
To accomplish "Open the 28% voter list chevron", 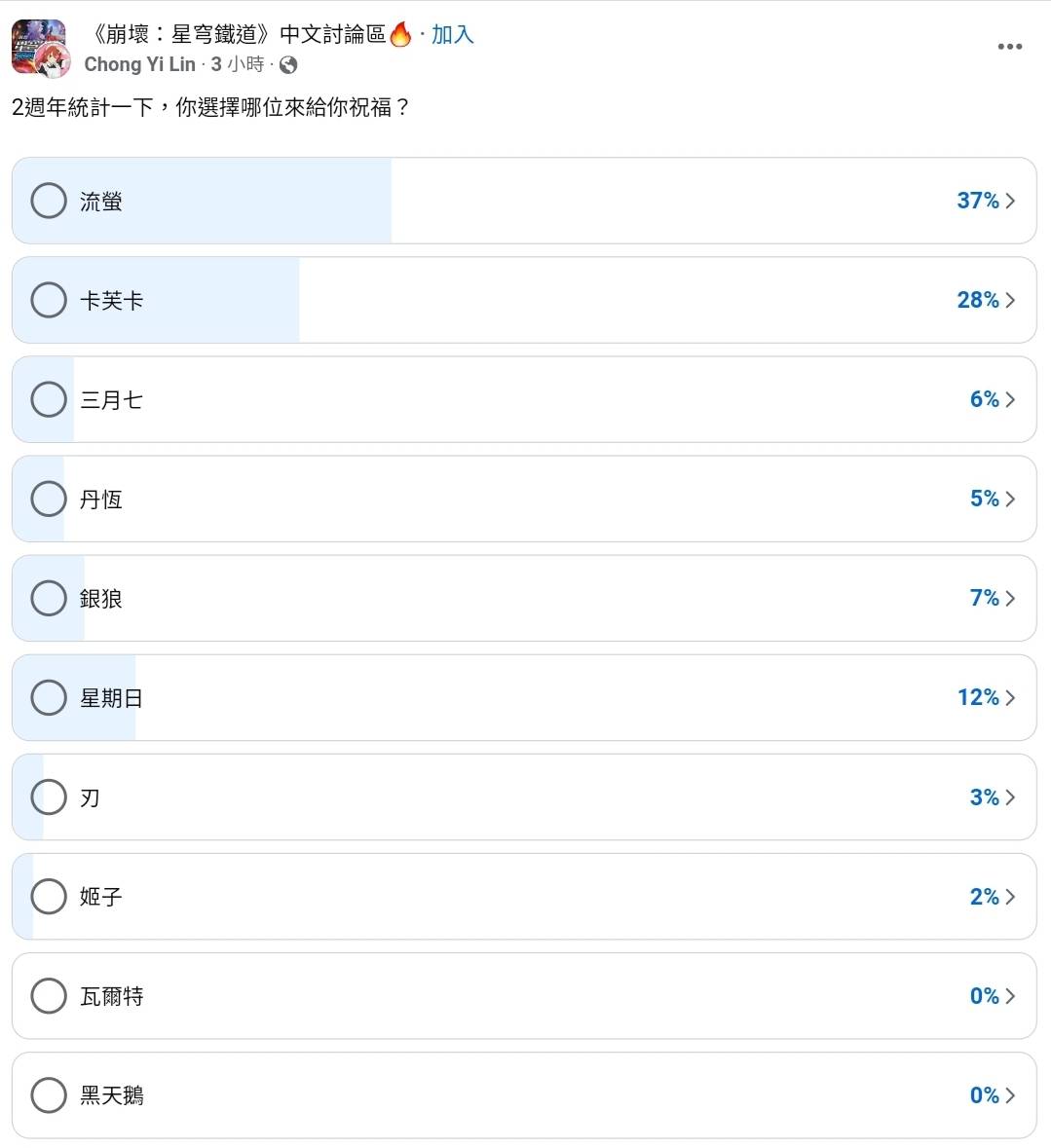I will point(1010,300).
